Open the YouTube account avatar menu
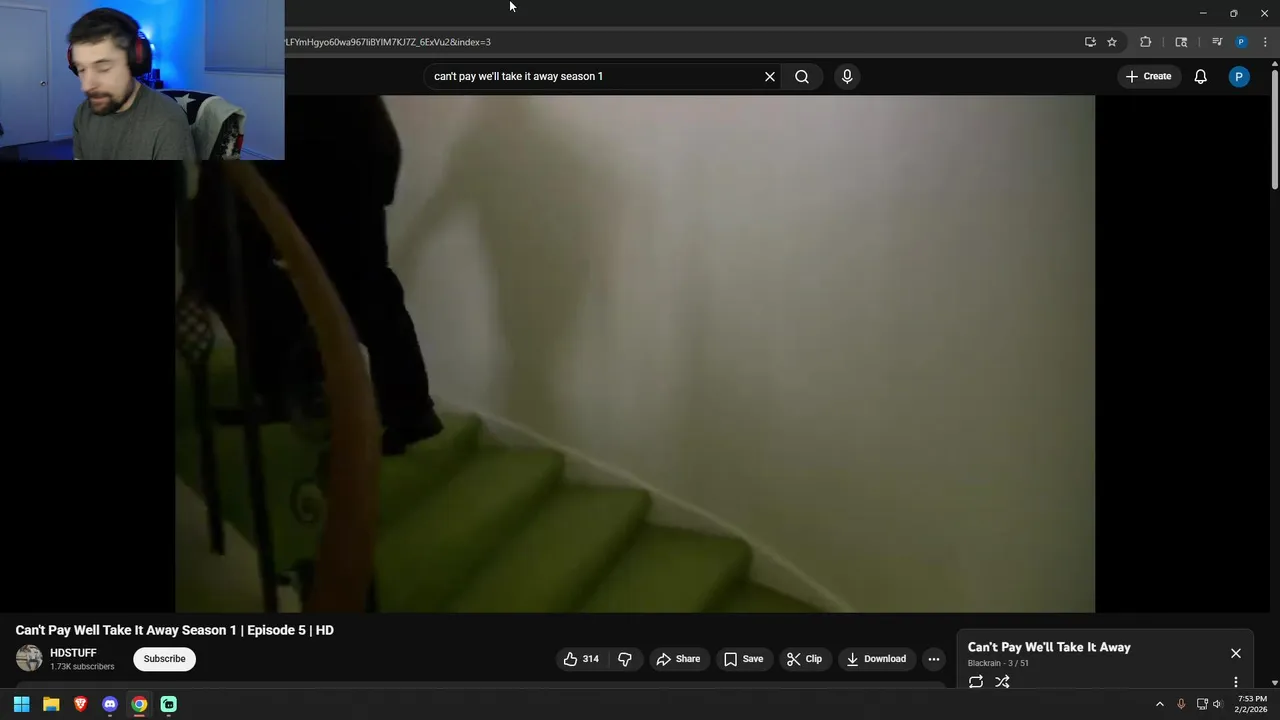The image size is (1280, 720). point(1239,76)
